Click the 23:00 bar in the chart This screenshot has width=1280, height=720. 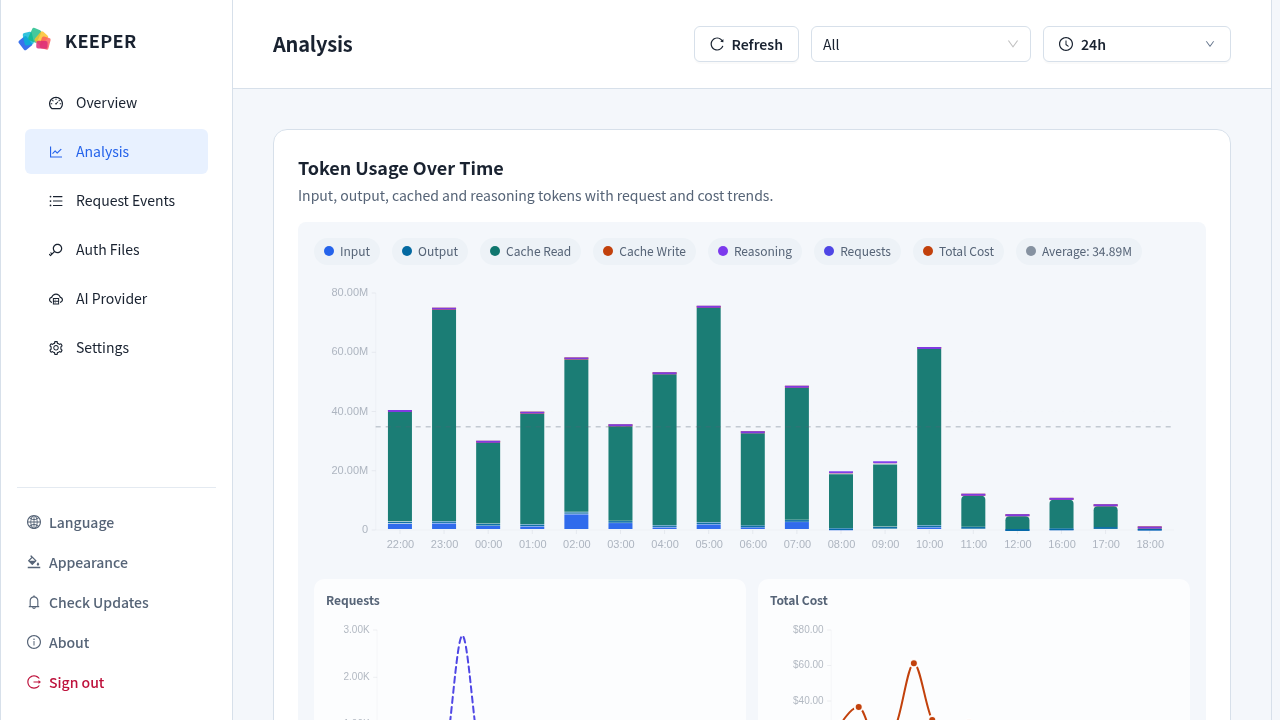pos(444,418)
